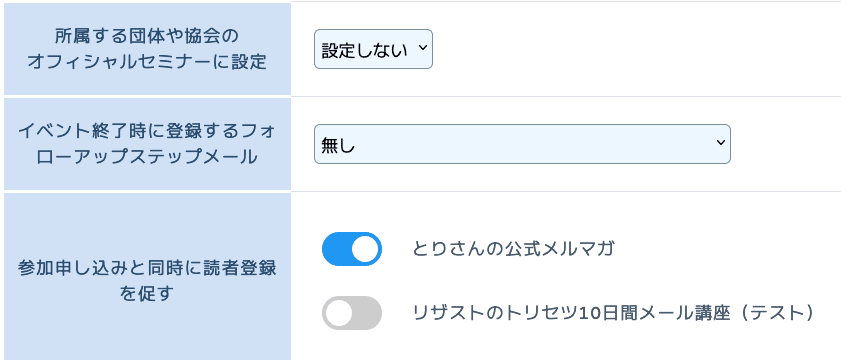Click the イベント終了時に登録するフォ heading line

tap(146, 132)
